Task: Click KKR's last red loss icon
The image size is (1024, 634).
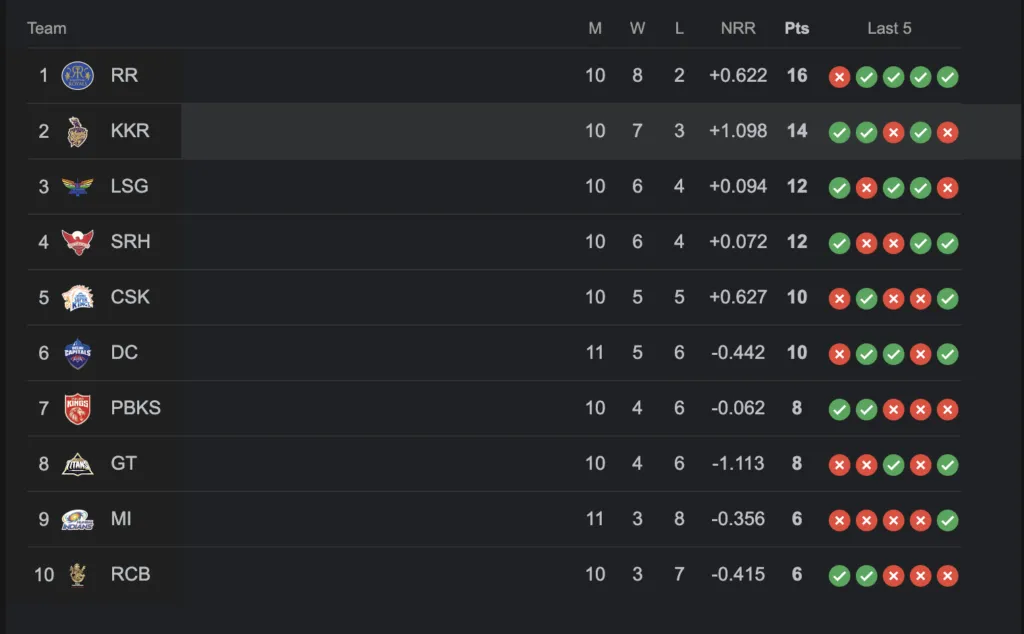Action: click(948, 133)
